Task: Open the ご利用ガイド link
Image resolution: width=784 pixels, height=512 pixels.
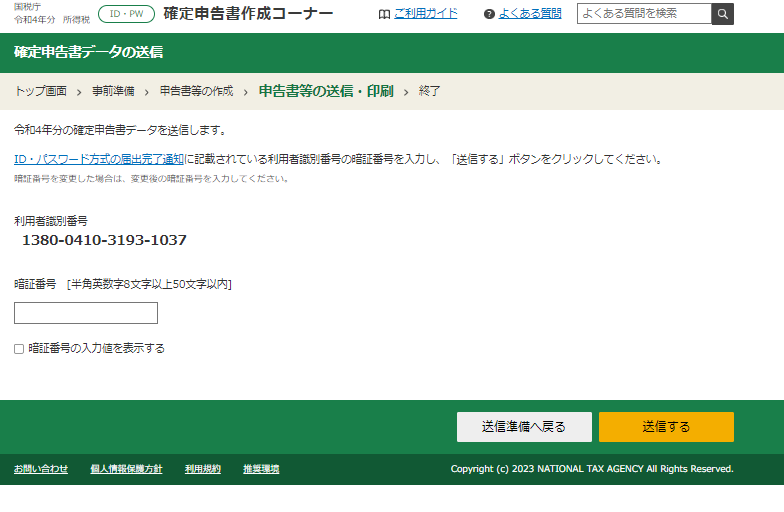Action: pyautogui.click(x=426, y=14)
